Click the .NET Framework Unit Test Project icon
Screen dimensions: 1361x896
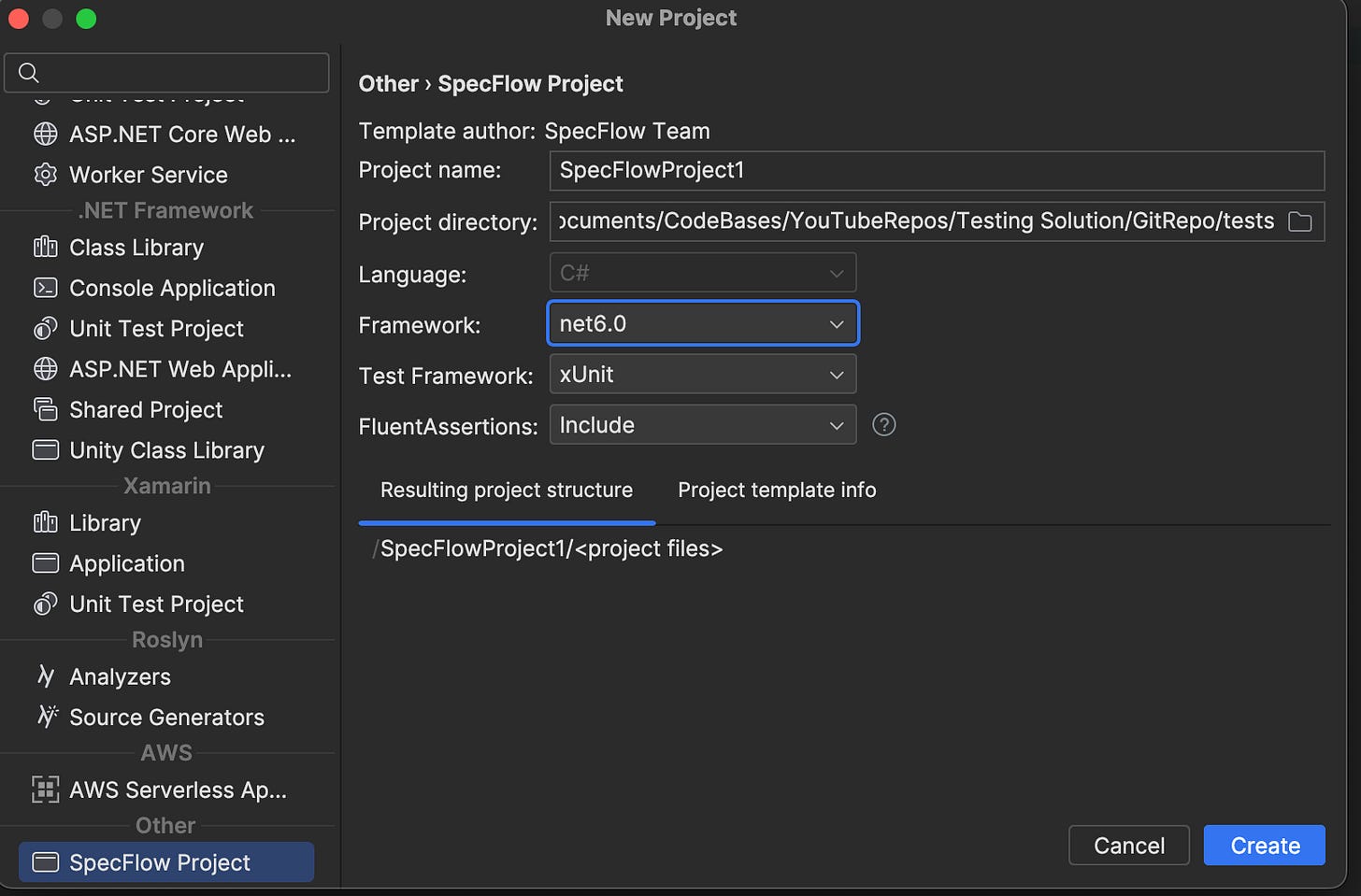[x=45, y=329]
